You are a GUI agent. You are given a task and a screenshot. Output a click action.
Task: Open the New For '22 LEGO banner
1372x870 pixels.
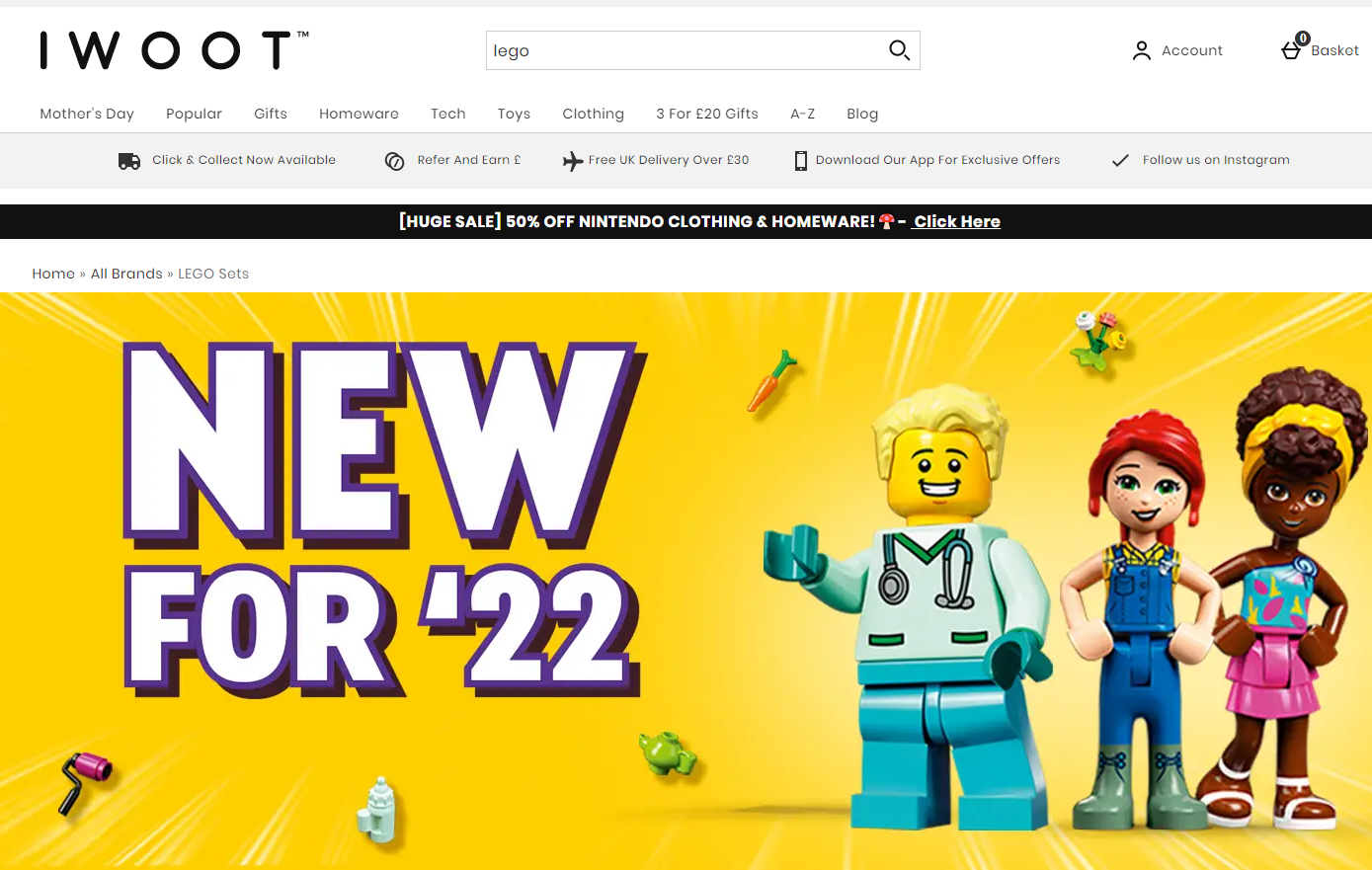(x=686, y=581)
